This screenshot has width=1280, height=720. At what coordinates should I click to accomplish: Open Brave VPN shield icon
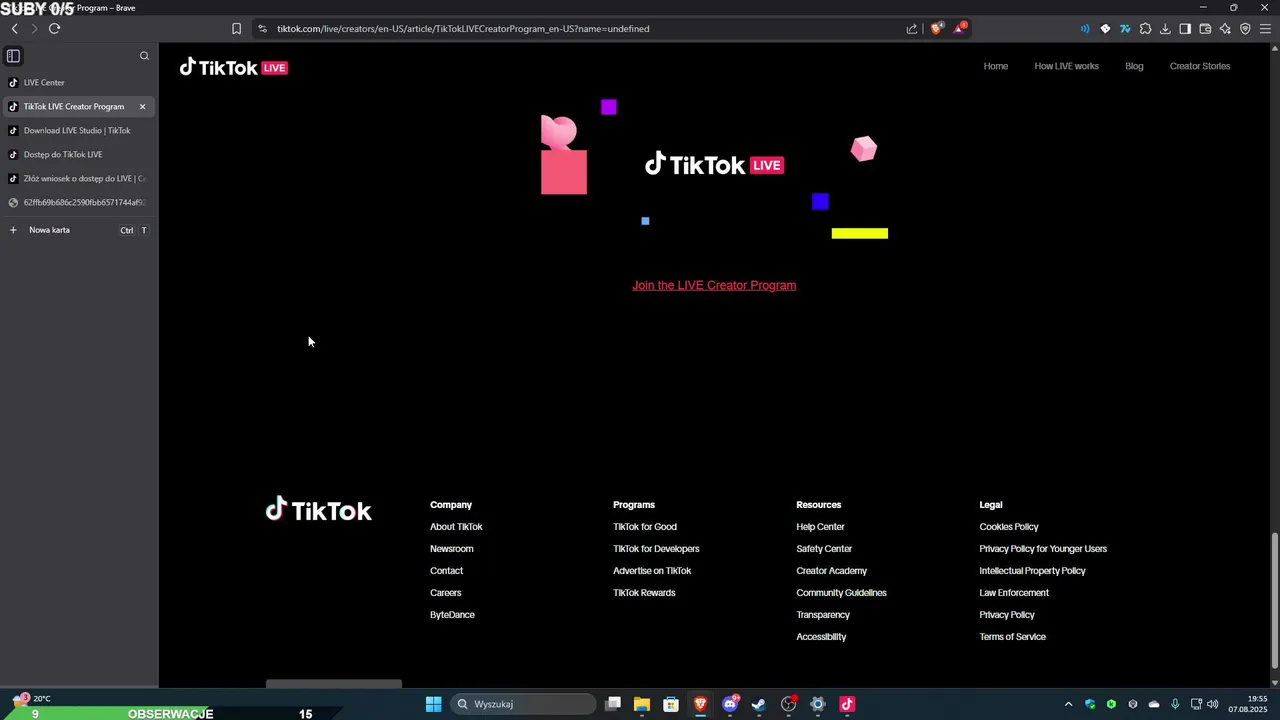(x=1245, y=29)
